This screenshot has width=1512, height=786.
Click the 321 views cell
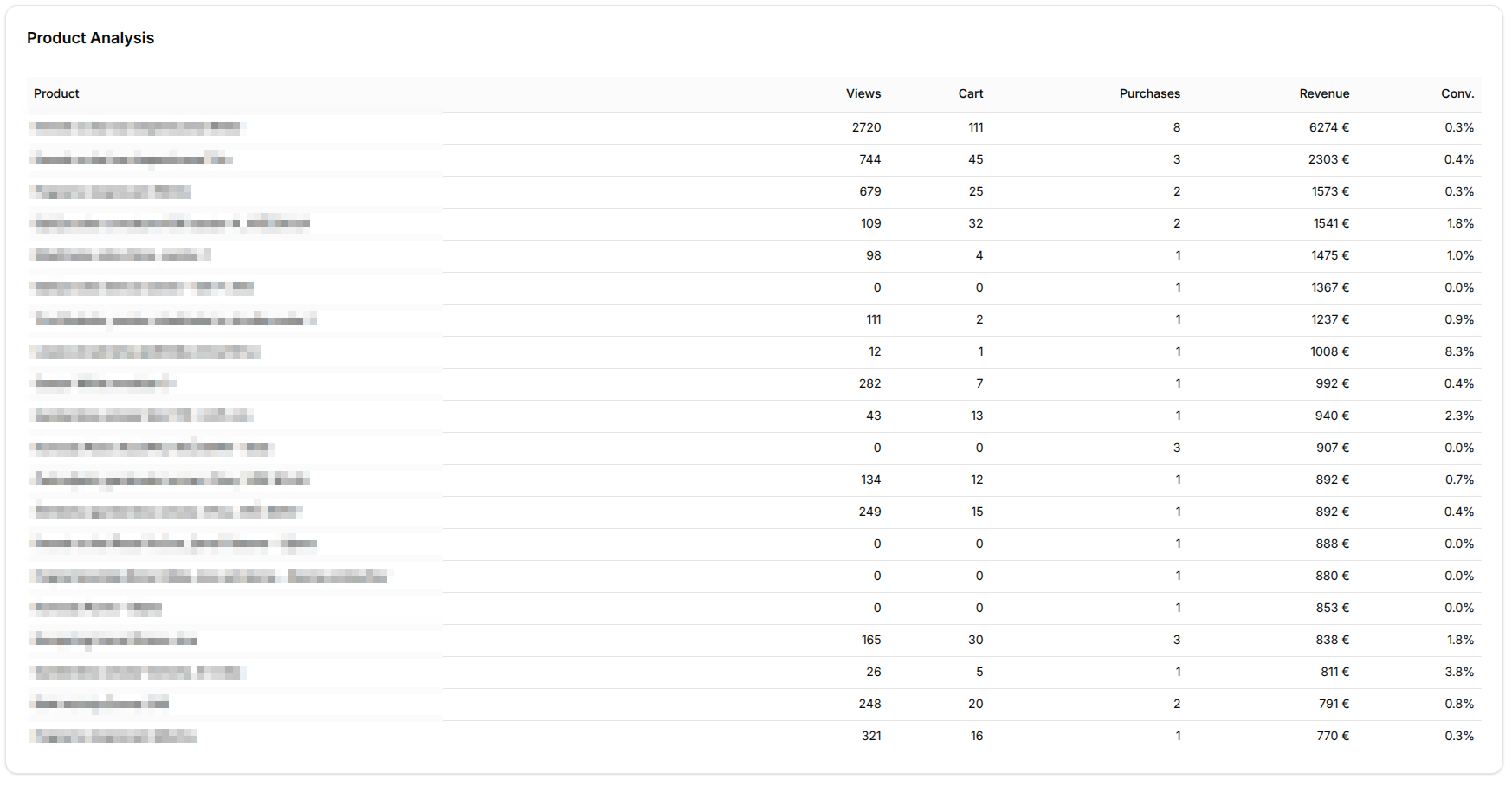coord(870,736)
